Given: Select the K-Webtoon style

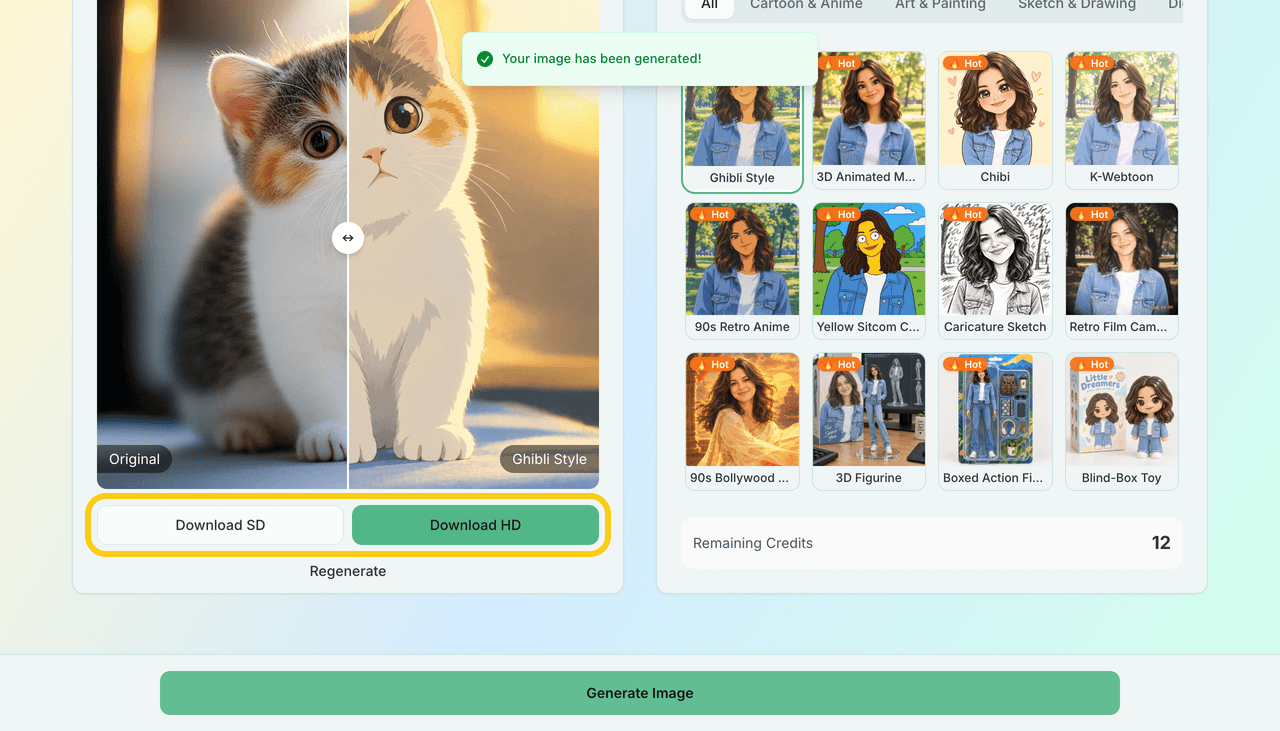Looking at the screenshot, I should pos(1122,120).
